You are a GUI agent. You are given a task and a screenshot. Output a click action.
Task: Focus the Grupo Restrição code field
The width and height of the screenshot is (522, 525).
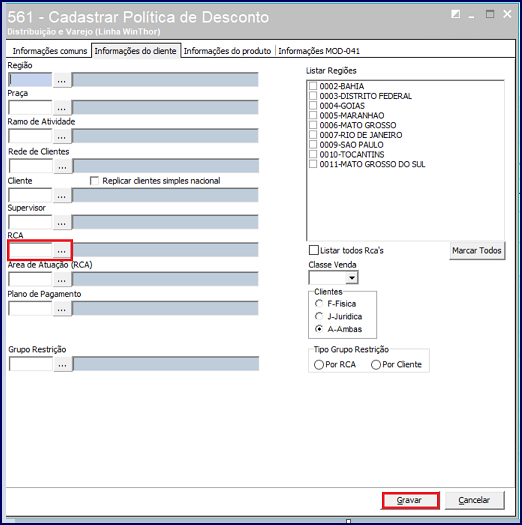[x=31, y=364]
